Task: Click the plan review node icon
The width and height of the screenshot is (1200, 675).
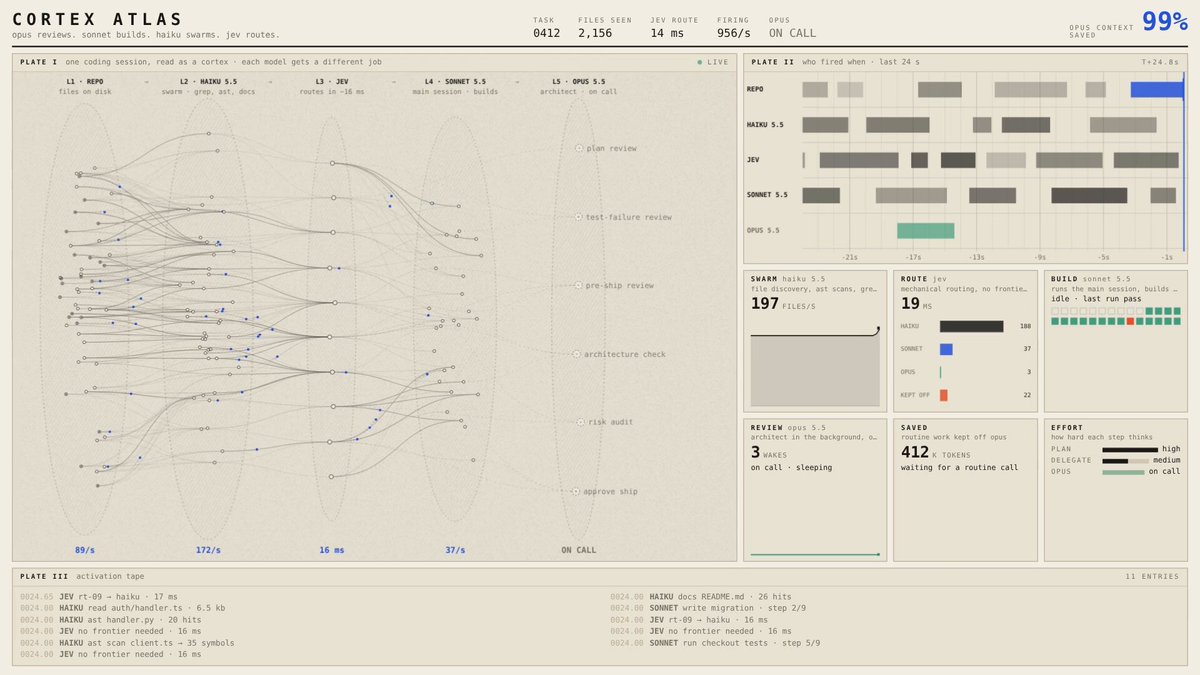Action: (579, 148)
